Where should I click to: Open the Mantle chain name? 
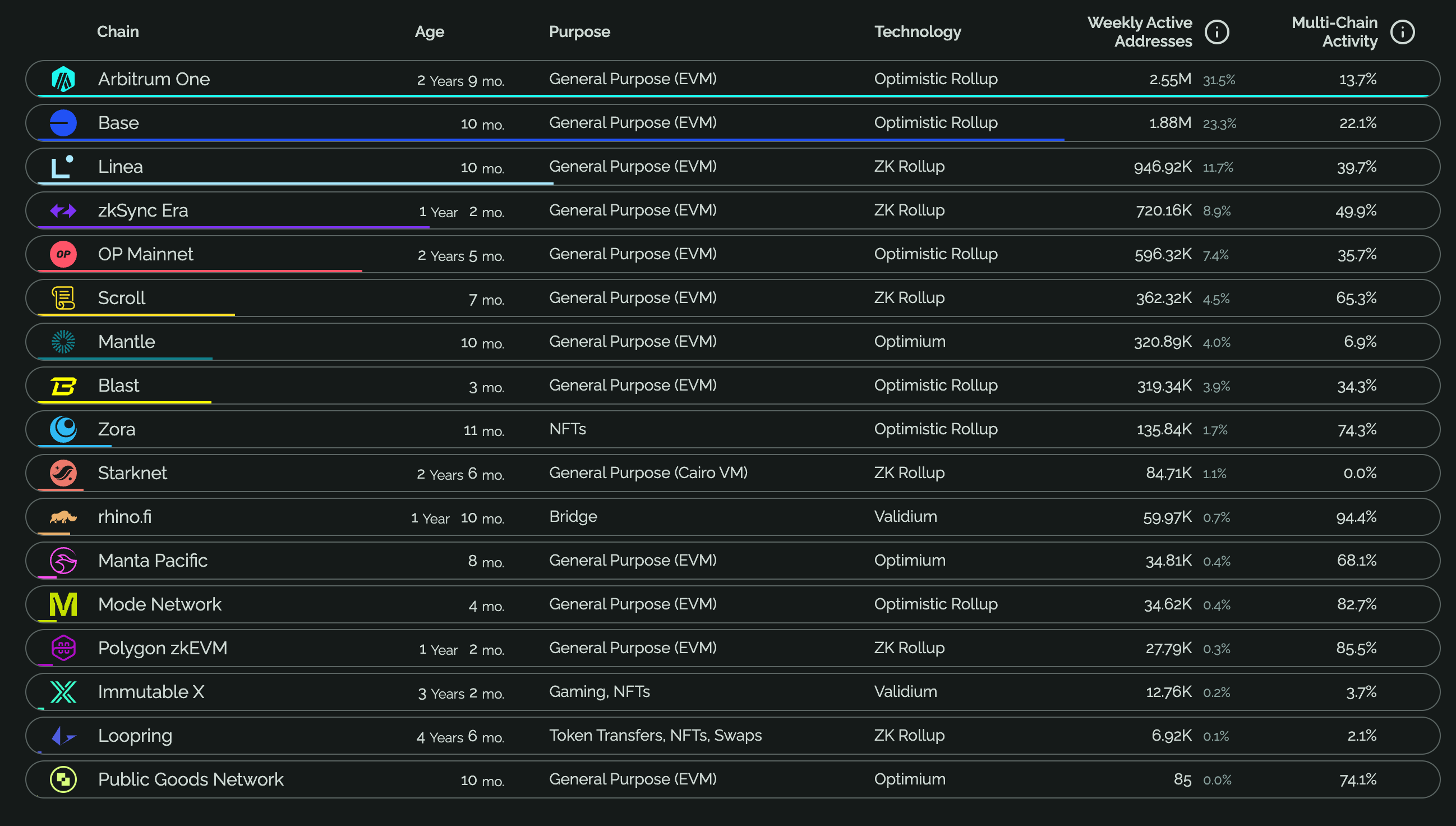pos(126,342)
